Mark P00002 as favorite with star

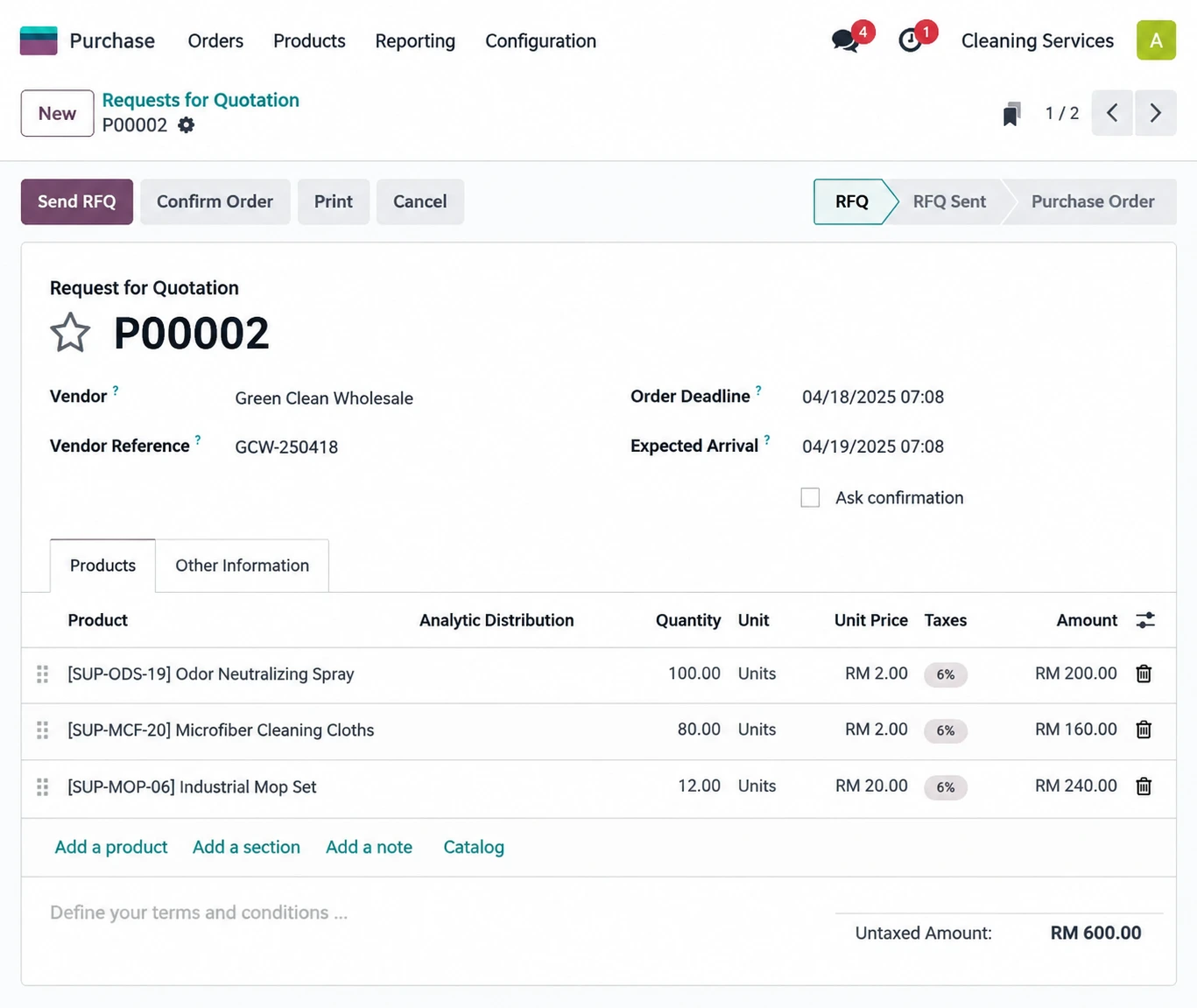tap(70, 333)
